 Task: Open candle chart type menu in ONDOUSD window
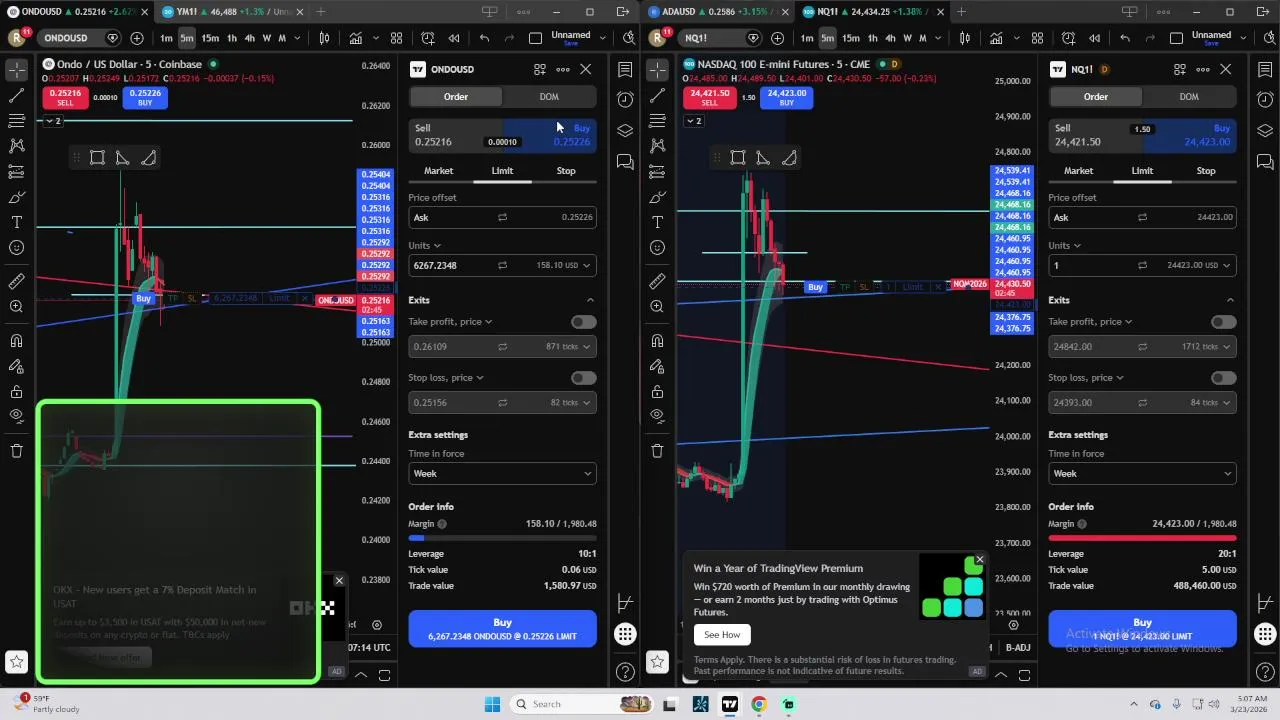tap(324, 38)
